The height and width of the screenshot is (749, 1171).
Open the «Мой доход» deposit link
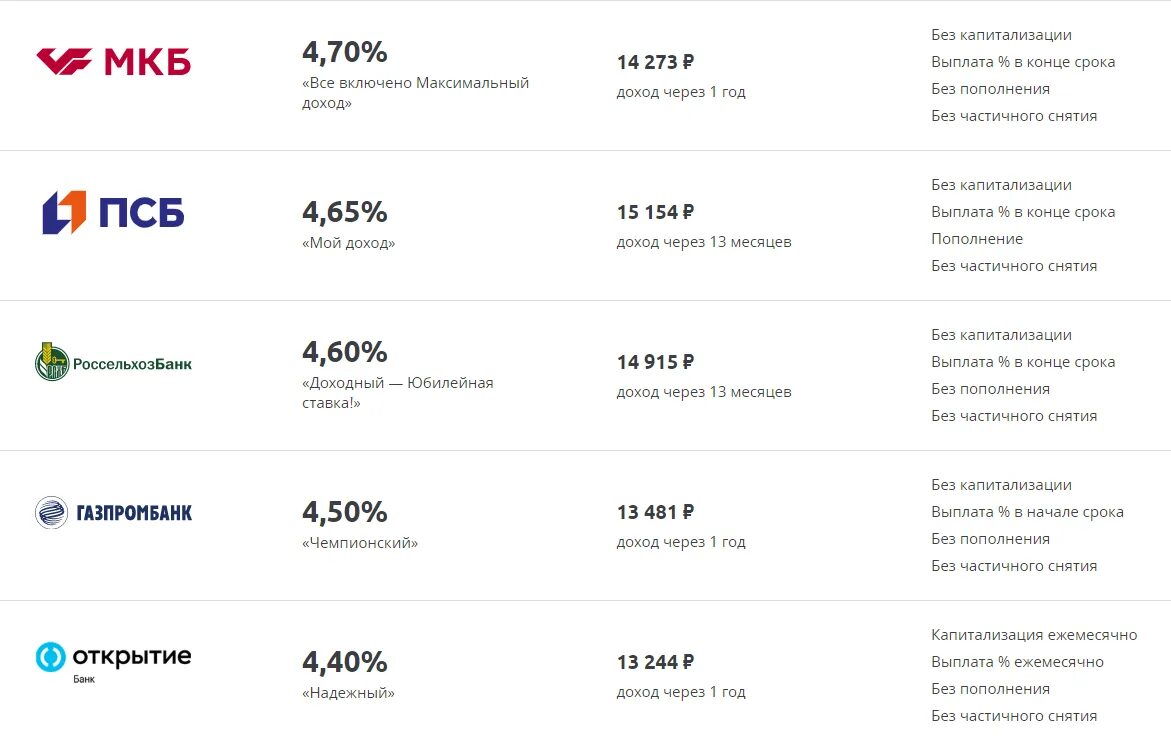tap(348, 243)
